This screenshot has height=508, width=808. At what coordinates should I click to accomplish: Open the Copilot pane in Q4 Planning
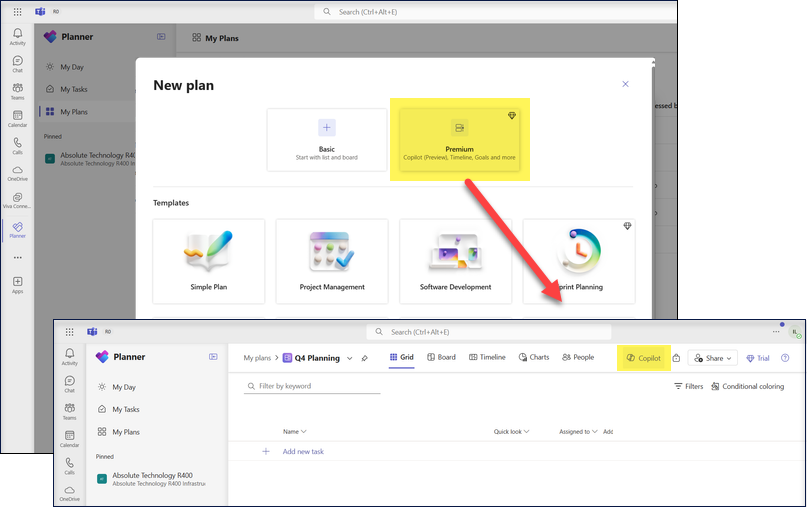point(644,358)
